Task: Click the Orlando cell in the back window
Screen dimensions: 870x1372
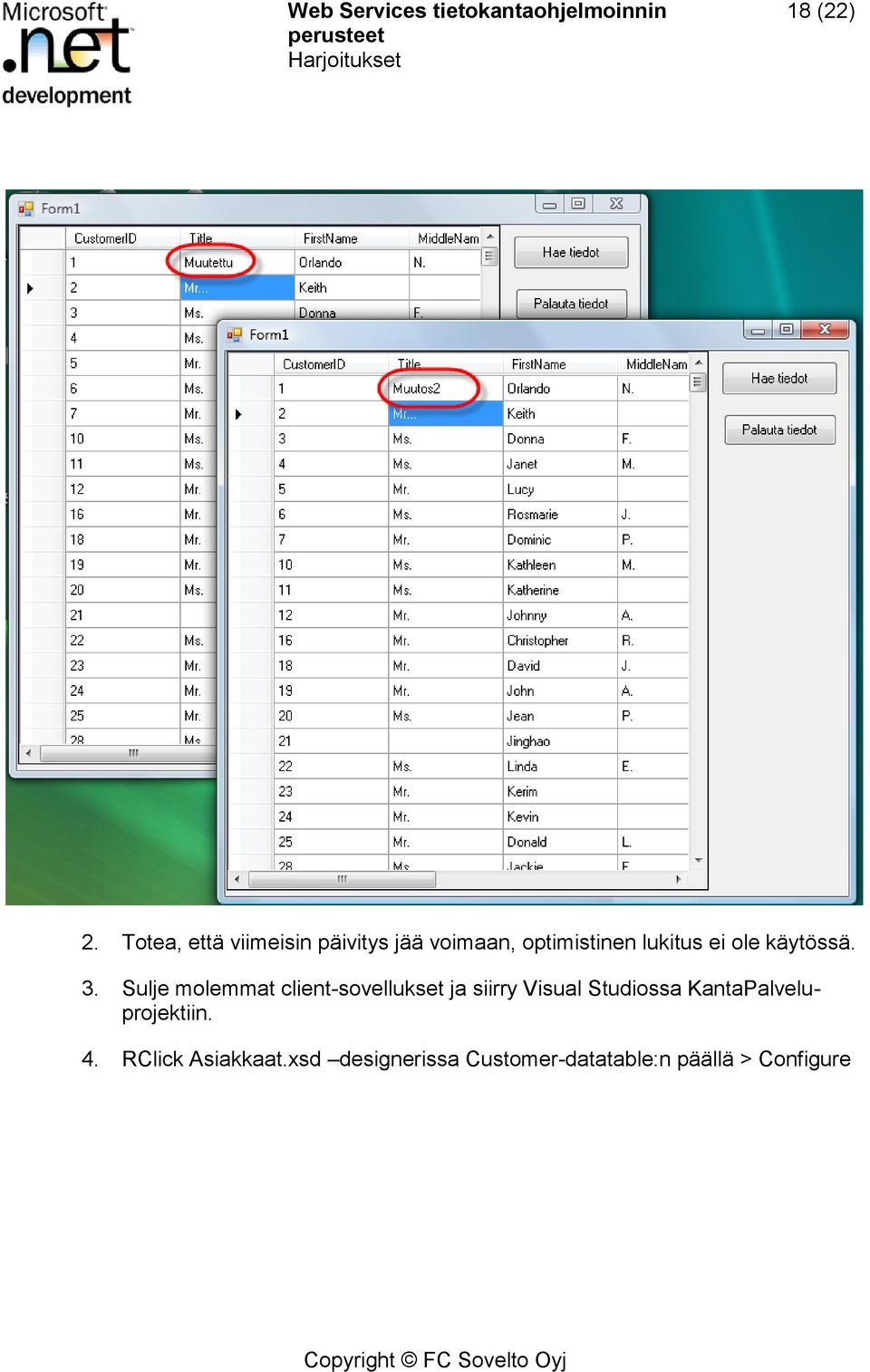Action: point(352,263)
